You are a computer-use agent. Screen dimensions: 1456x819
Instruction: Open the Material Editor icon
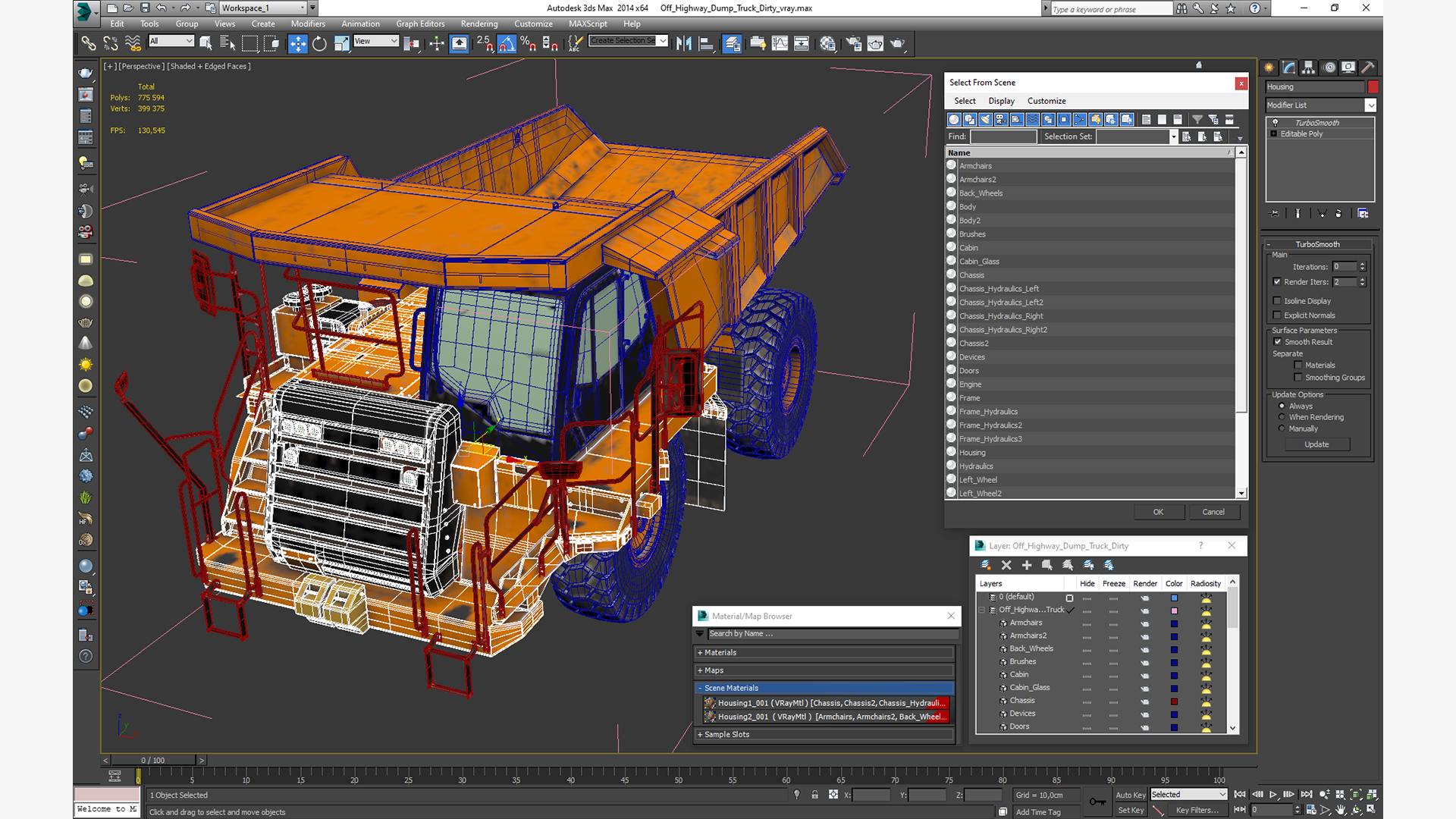click(827, 43)
